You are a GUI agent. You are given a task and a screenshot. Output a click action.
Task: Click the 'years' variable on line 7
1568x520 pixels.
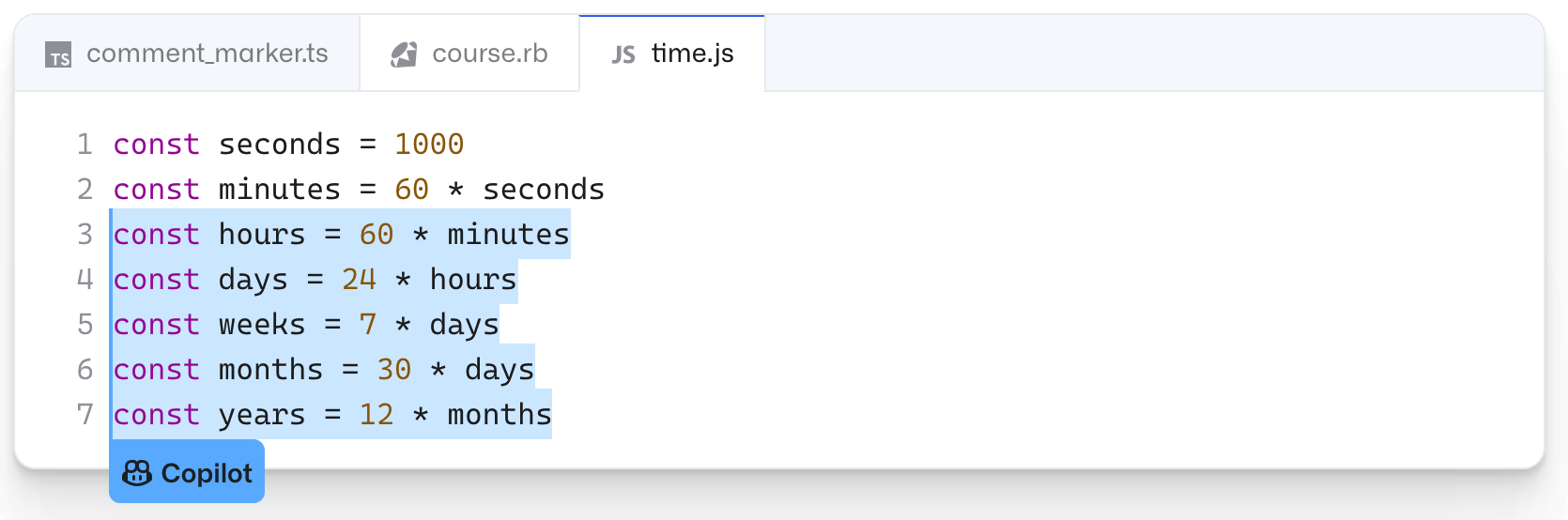[262, 414]
